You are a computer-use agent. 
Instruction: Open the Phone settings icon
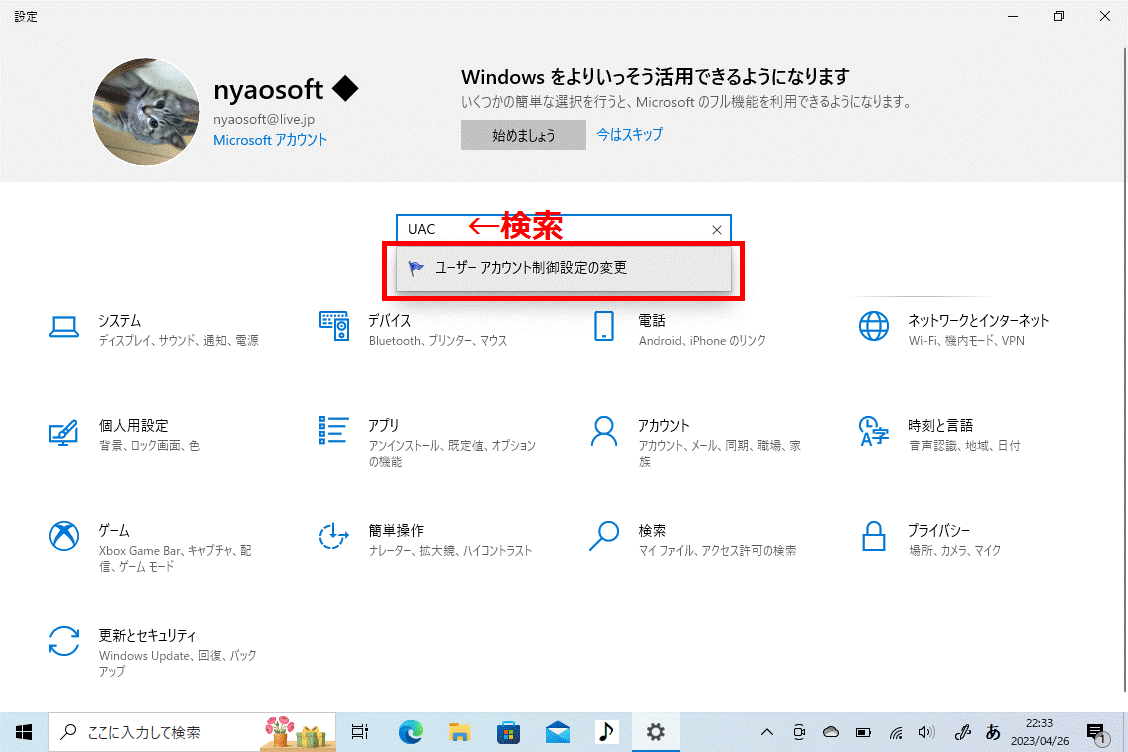[x=604, y=326]
